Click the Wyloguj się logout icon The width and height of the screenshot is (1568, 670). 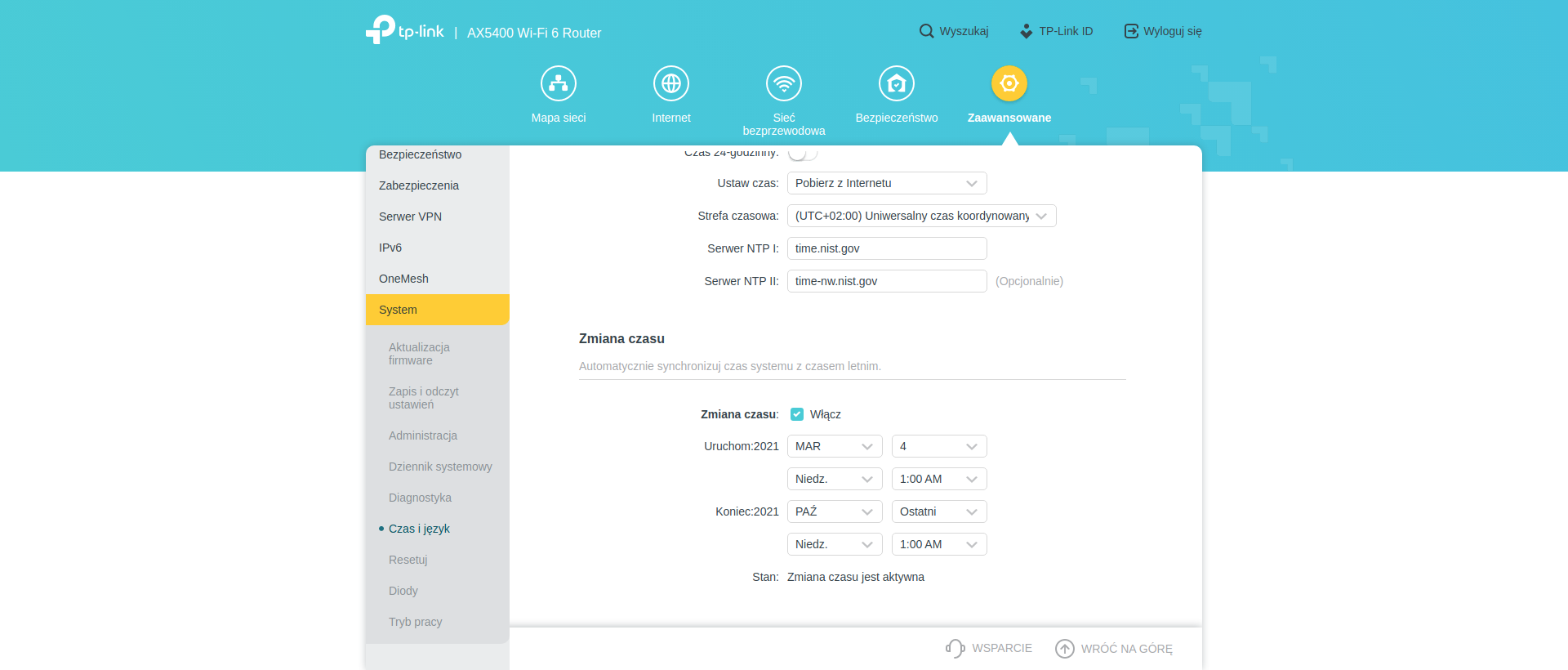[x=1131, y=31]
